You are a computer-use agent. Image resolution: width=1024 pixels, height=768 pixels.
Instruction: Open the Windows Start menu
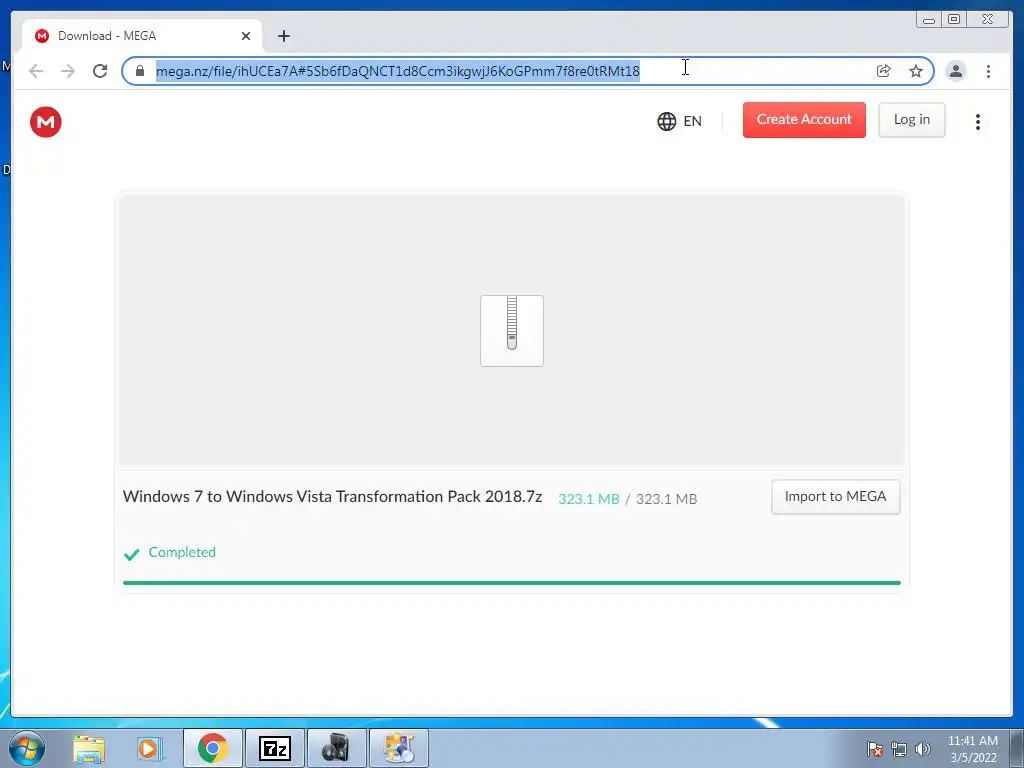pyautogui.click(x=27, y=748)
